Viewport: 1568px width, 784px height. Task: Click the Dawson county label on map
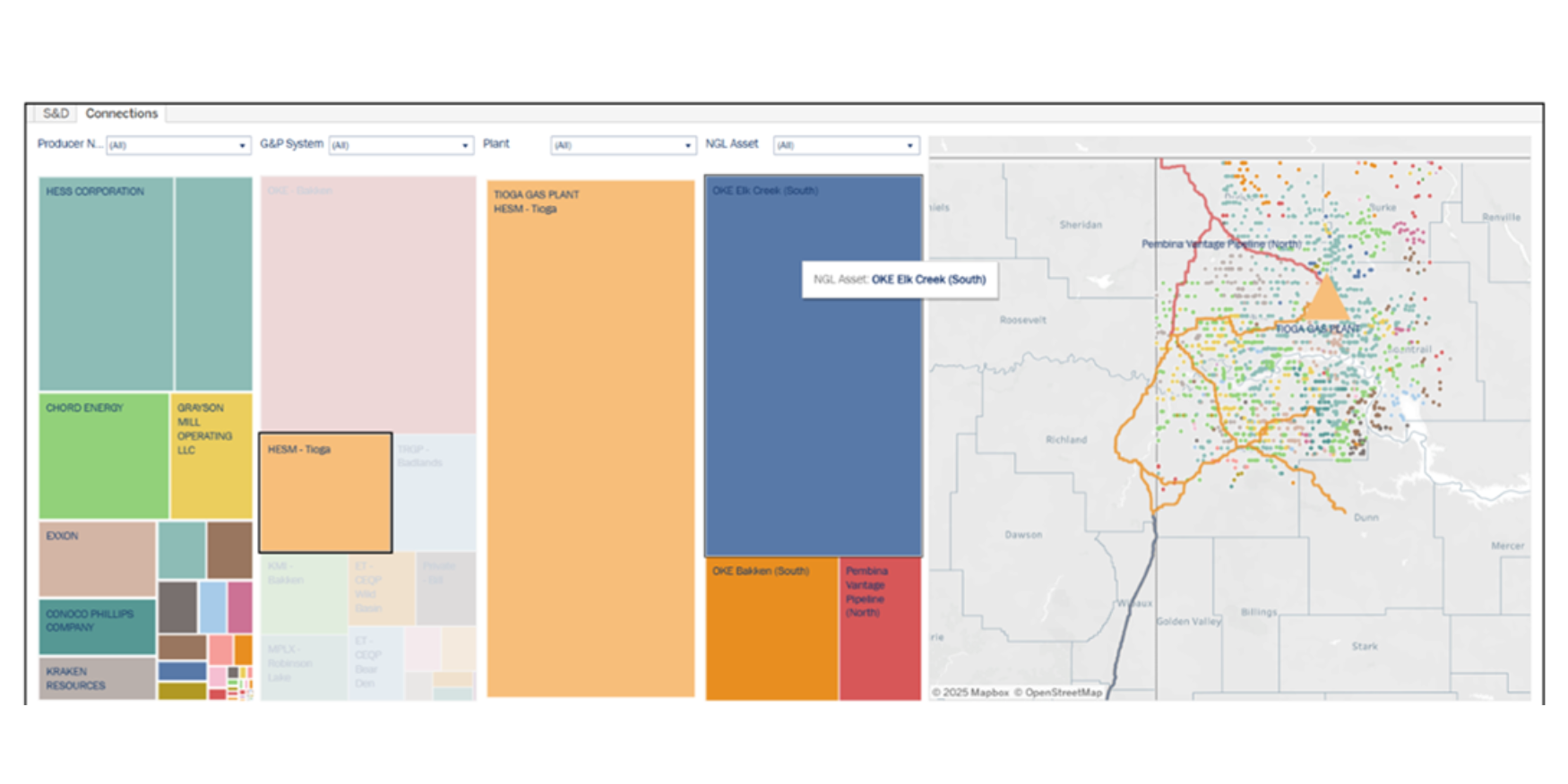pyautogui.click(x=1023, y=535)
